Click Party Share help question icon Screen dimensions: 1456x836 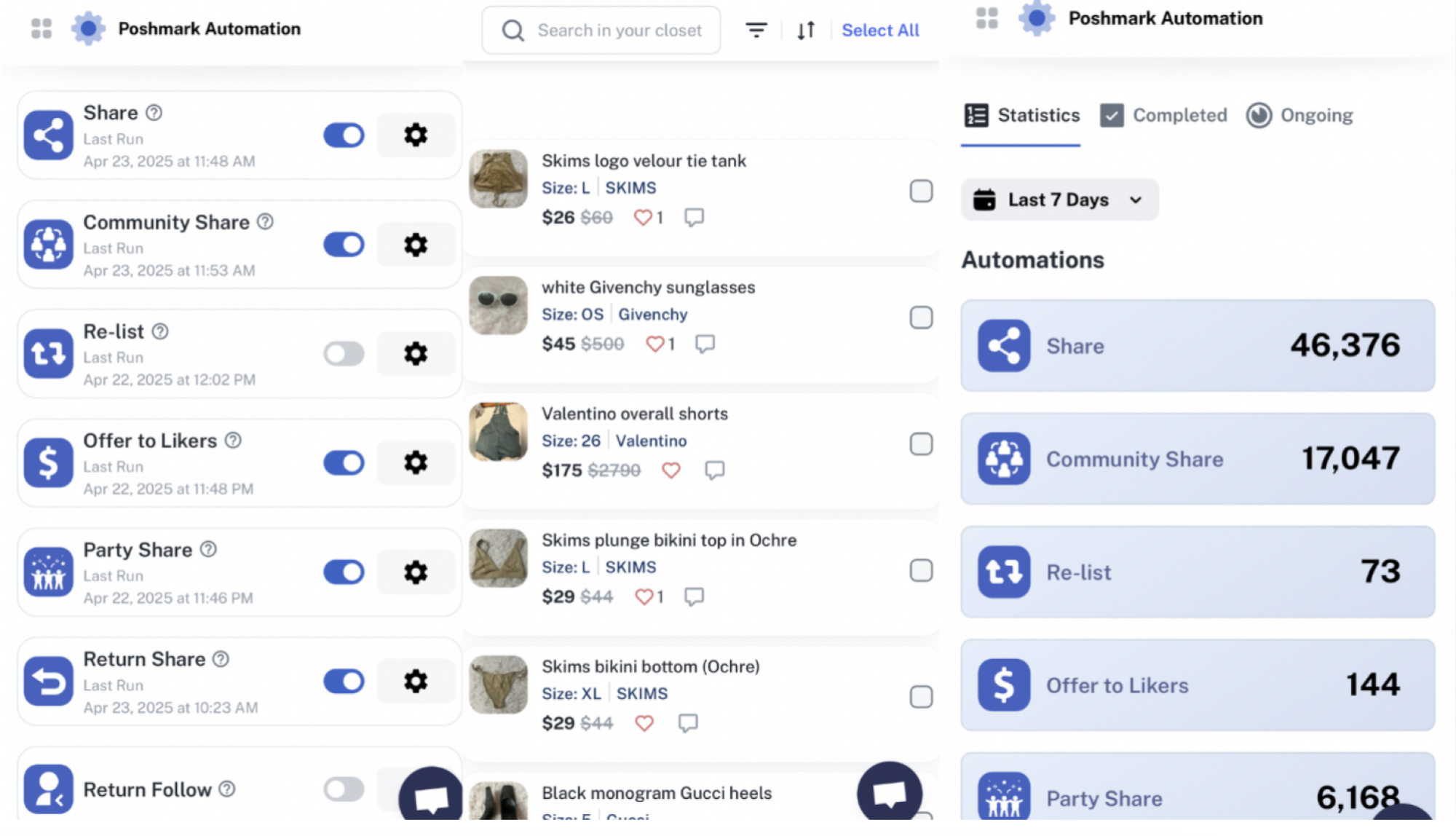pos(208,549)
